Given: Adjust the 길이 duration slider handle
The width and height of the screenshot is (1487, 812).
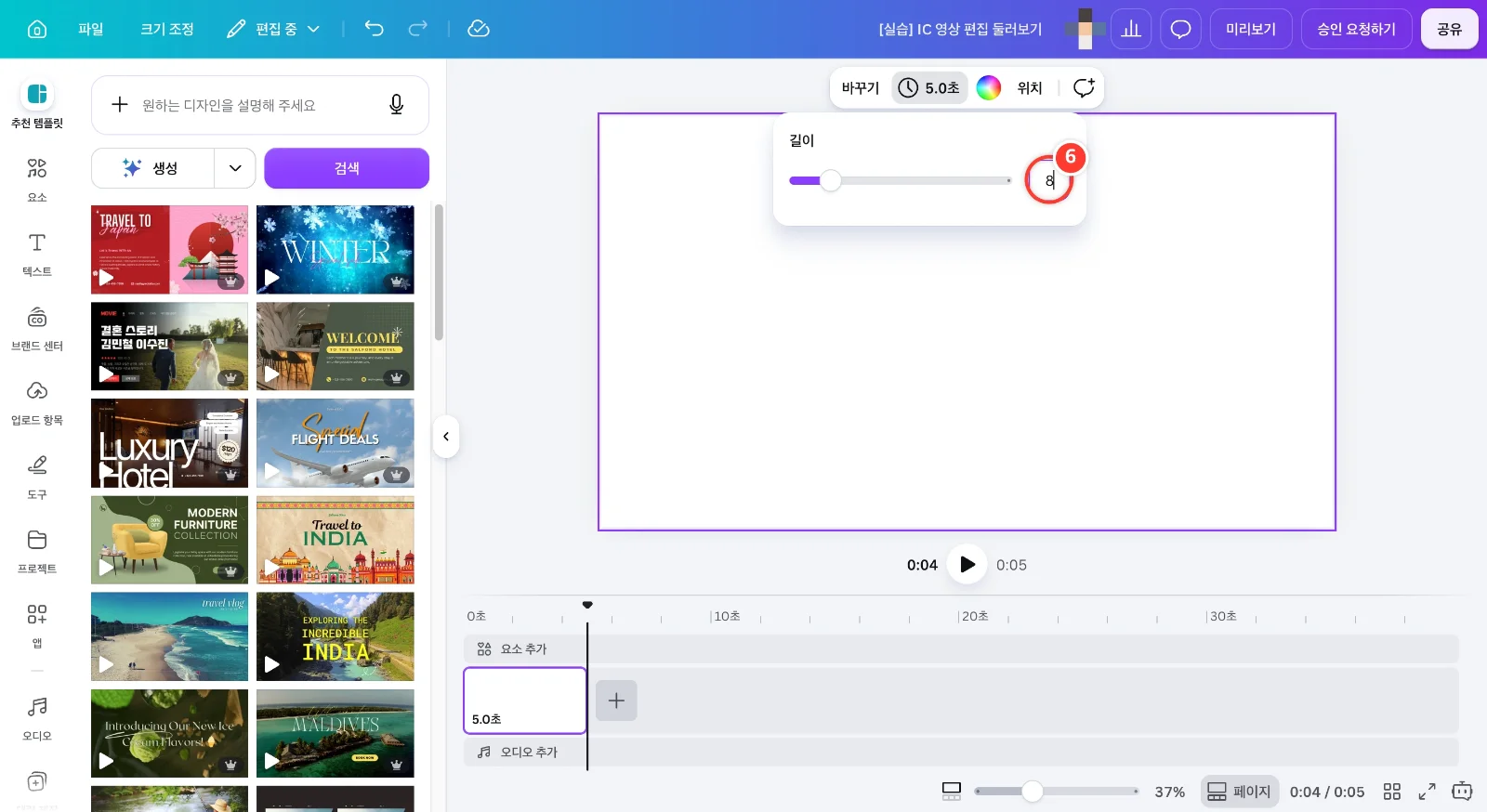Looking at the screenshot, I should [x=831, y=180].
